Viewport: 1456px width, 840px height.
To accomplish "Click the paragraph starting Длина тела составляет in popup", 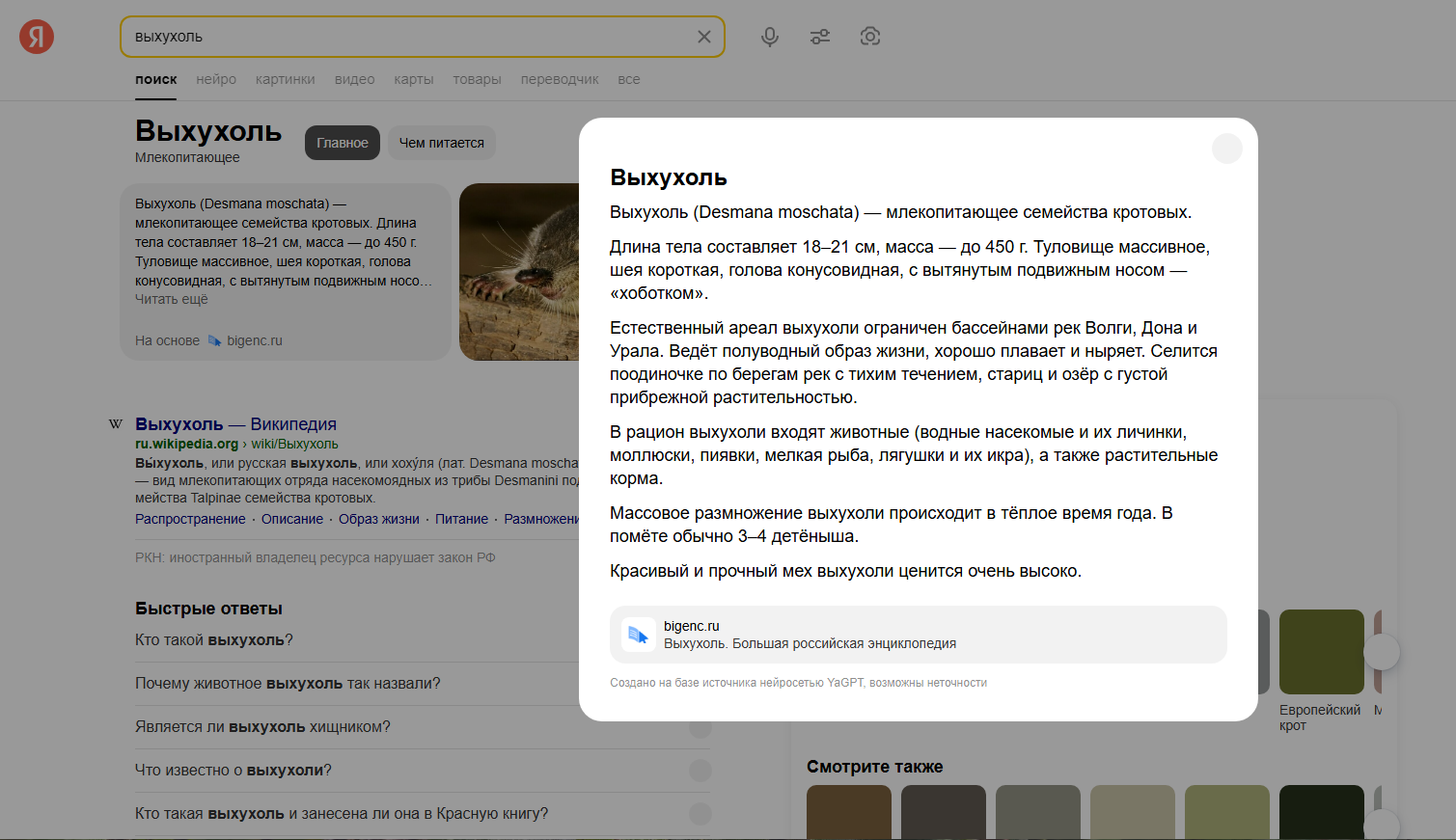I will (x=910, y=270).
